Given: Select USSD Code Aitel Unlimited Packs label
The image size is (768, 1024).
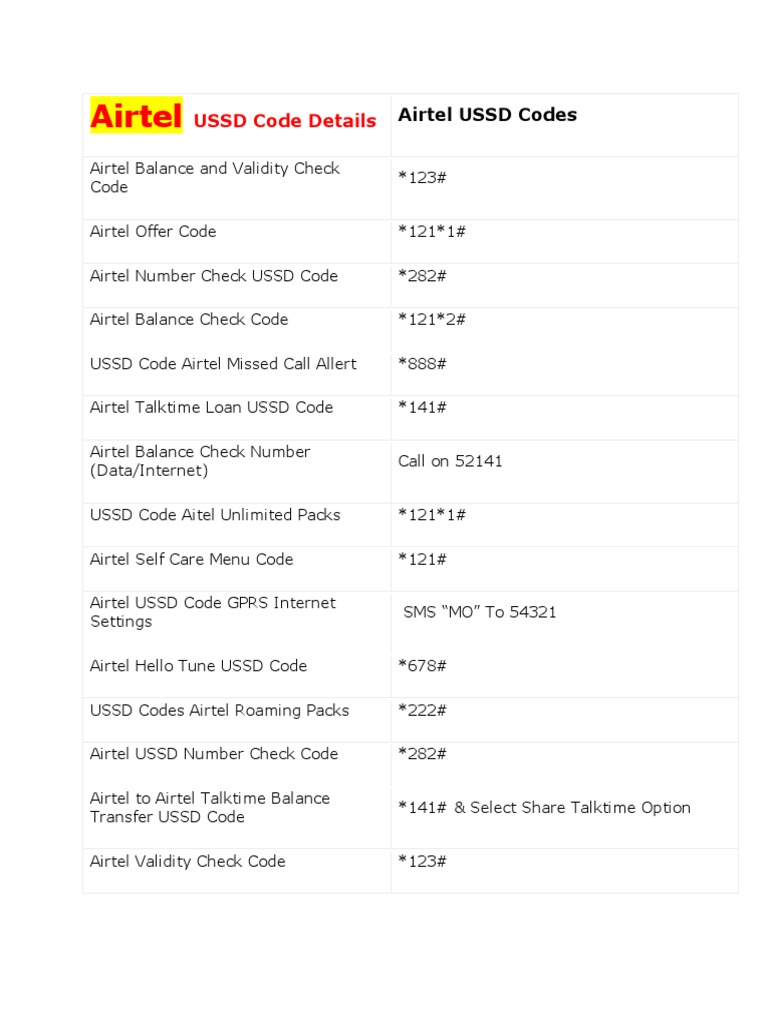Looking at the screenshot, I should pyautogui.click(x=215, y=515).
